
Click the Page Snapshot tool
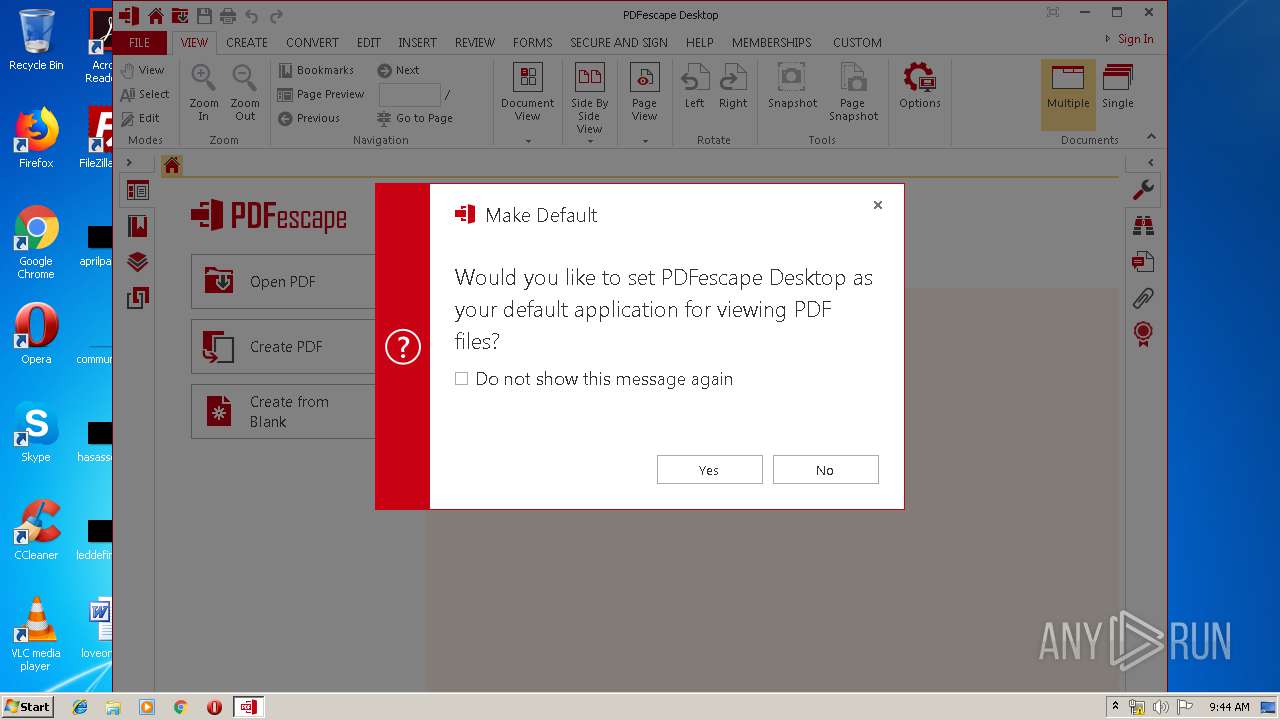853,92
